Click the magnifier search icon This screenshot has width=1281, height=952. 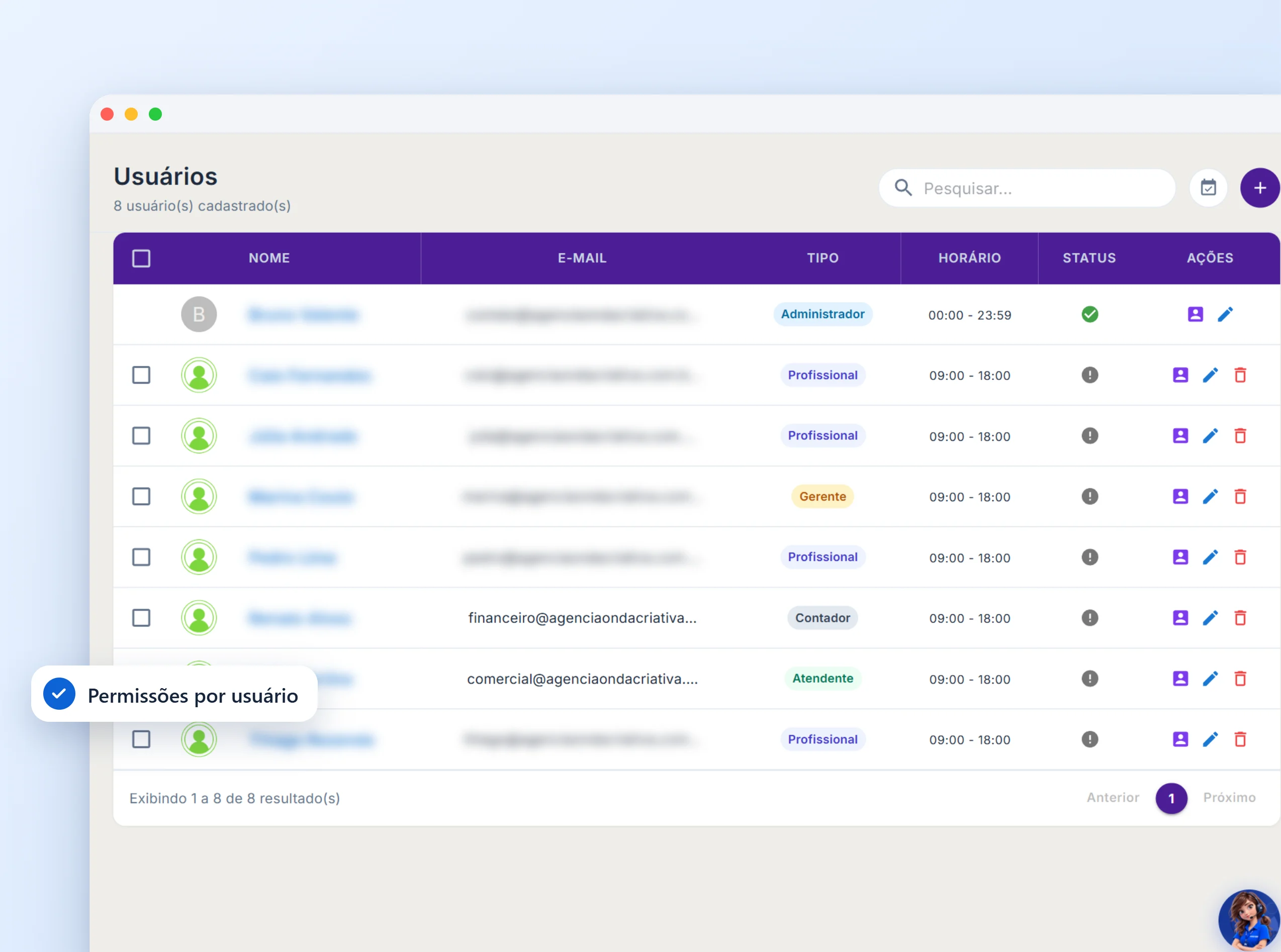tap(903, 188)
